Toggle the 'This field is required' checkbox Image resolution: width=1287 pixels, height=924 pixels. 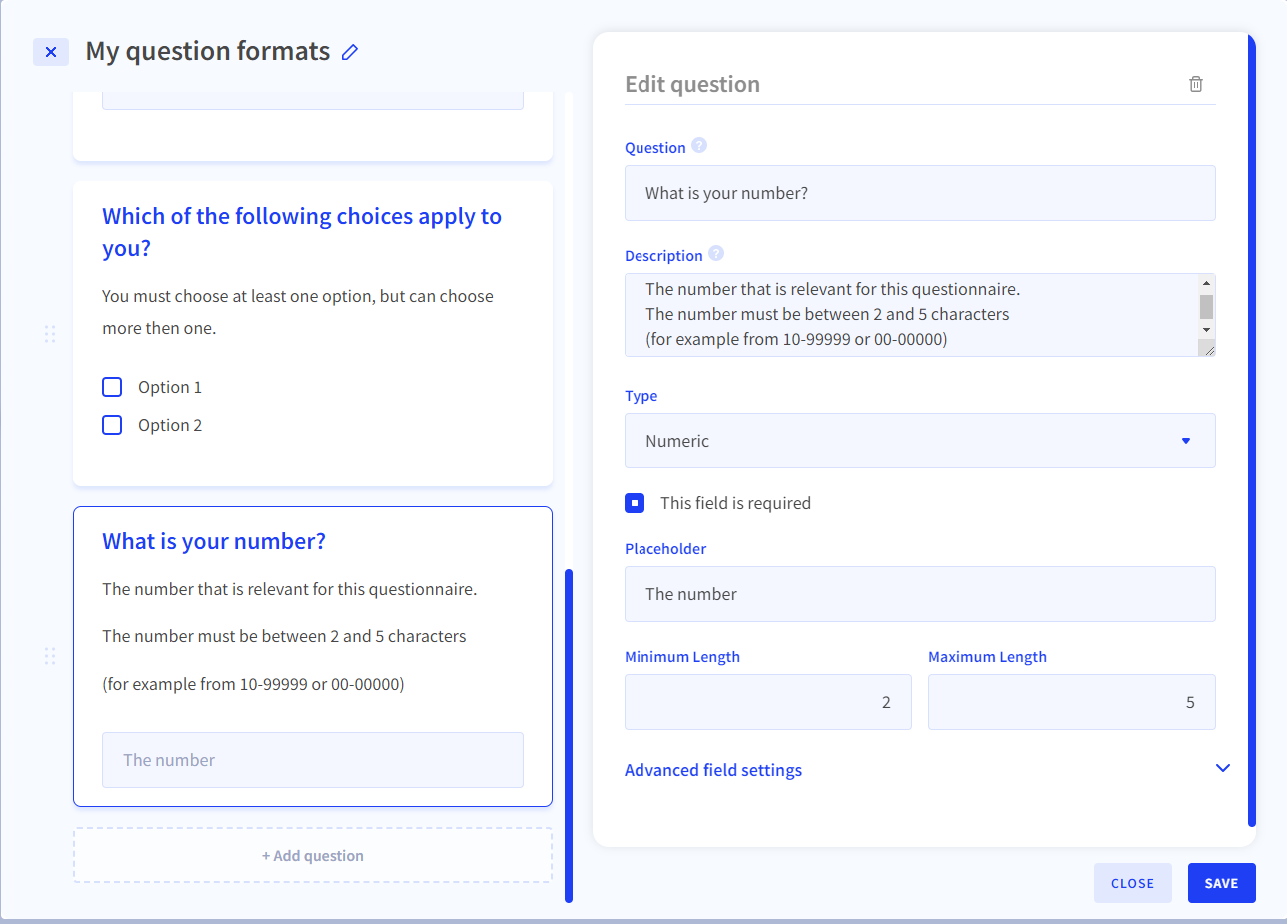tap(635, 503)
